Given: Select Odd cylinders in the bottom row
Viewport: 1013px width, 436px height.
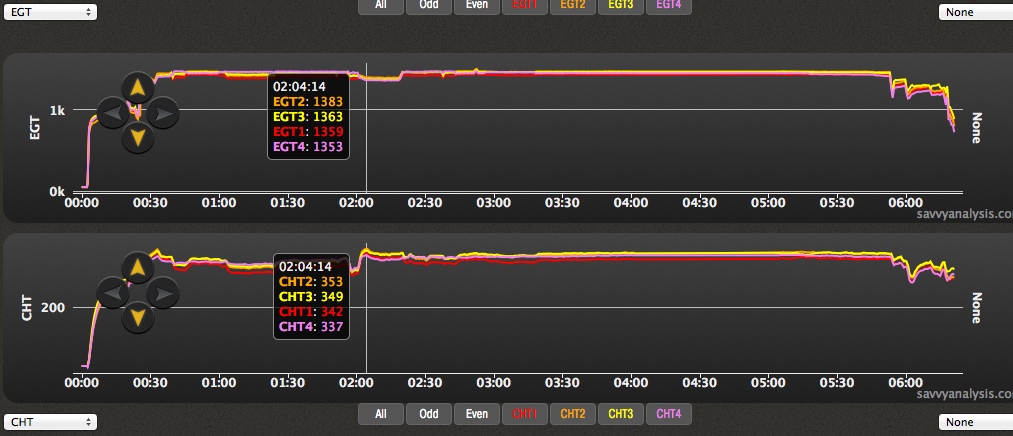Looking at the screenshot, I should [x=428, y=413].
